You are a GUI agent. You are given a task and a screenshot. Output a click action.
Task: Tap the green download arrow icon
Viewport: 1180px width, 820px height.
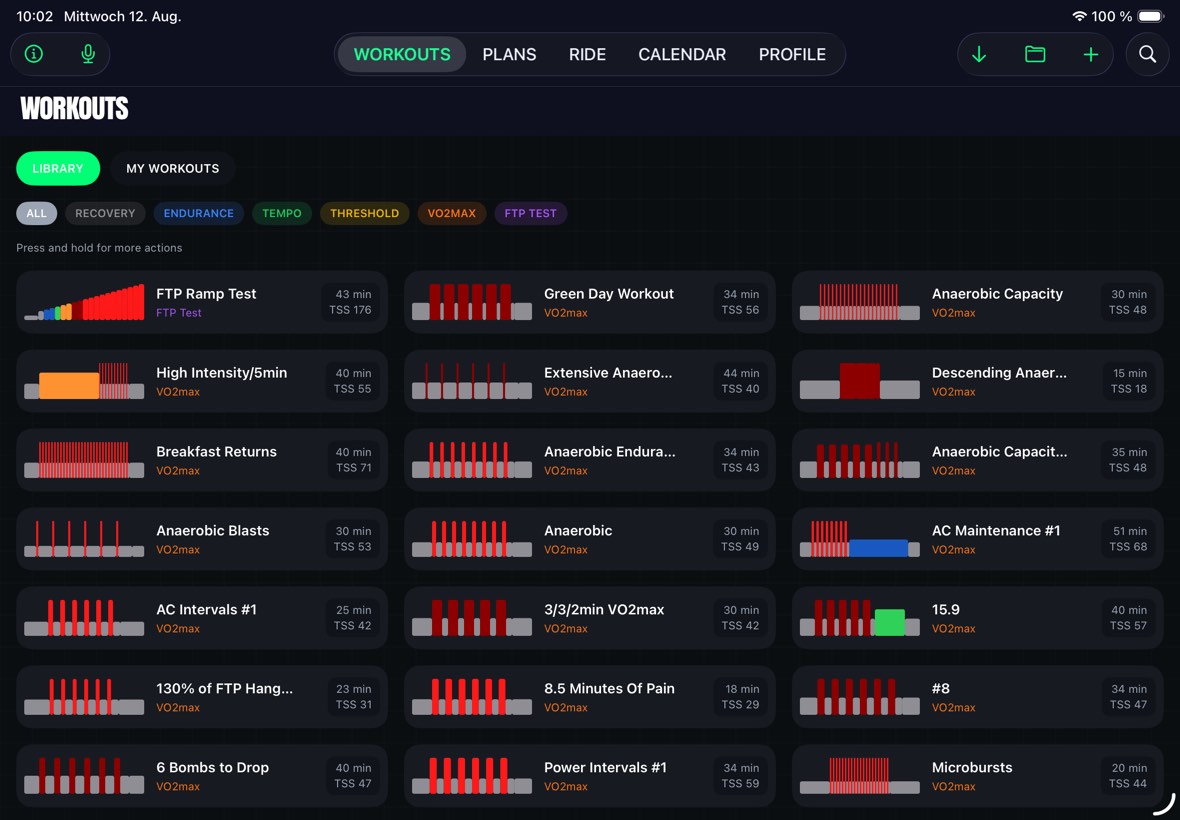coord(979,54)
